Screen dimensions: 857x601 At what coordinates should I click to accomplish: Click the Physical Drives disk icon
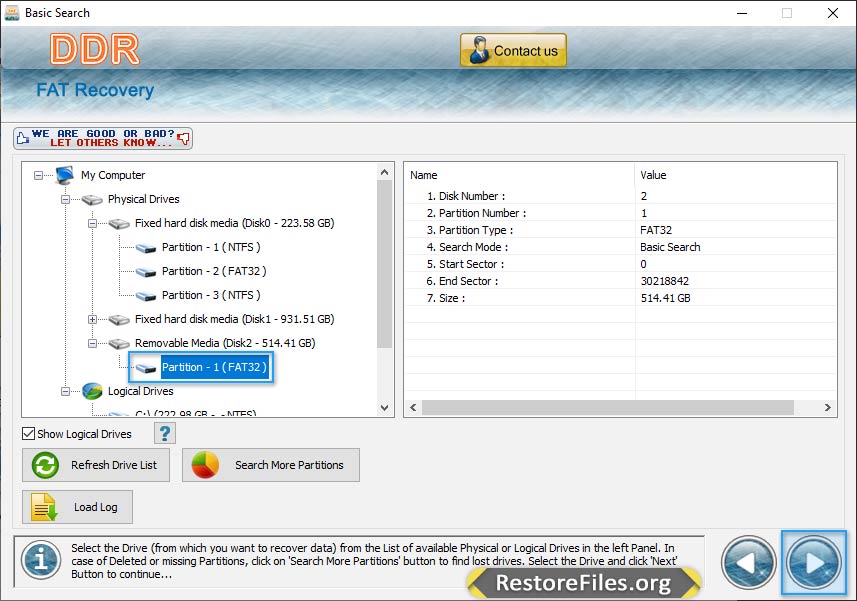click(x=92, y=200)
